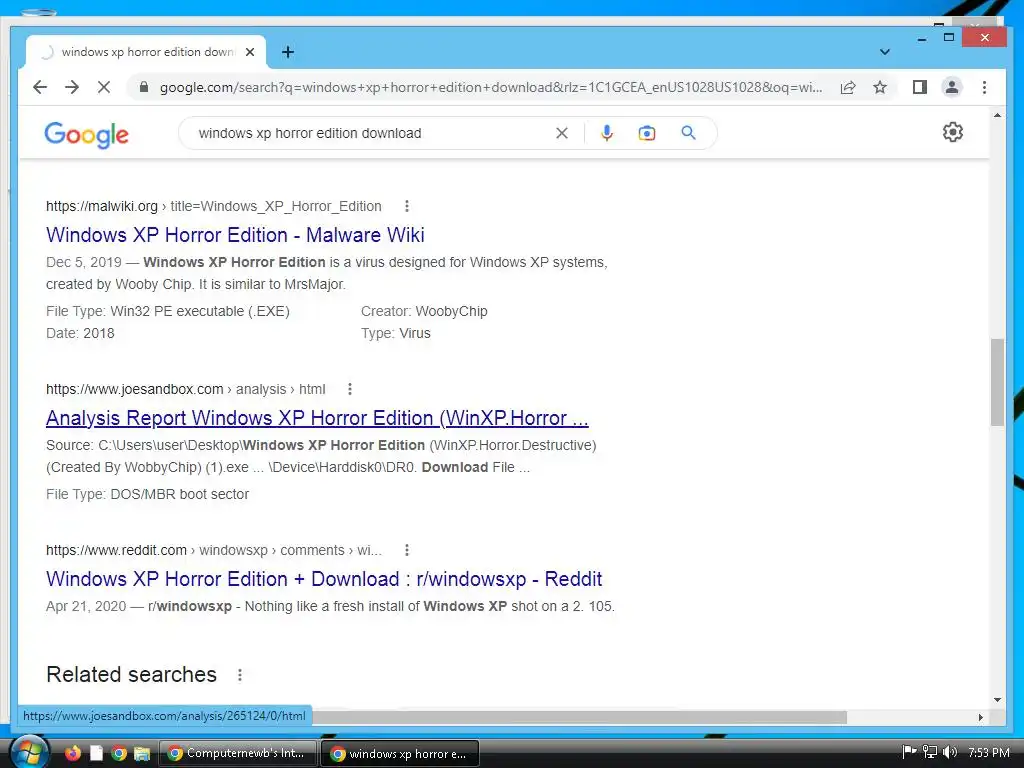Select the windows xp horror edition tab
The image size is (1024, 768).
[146, 52]
